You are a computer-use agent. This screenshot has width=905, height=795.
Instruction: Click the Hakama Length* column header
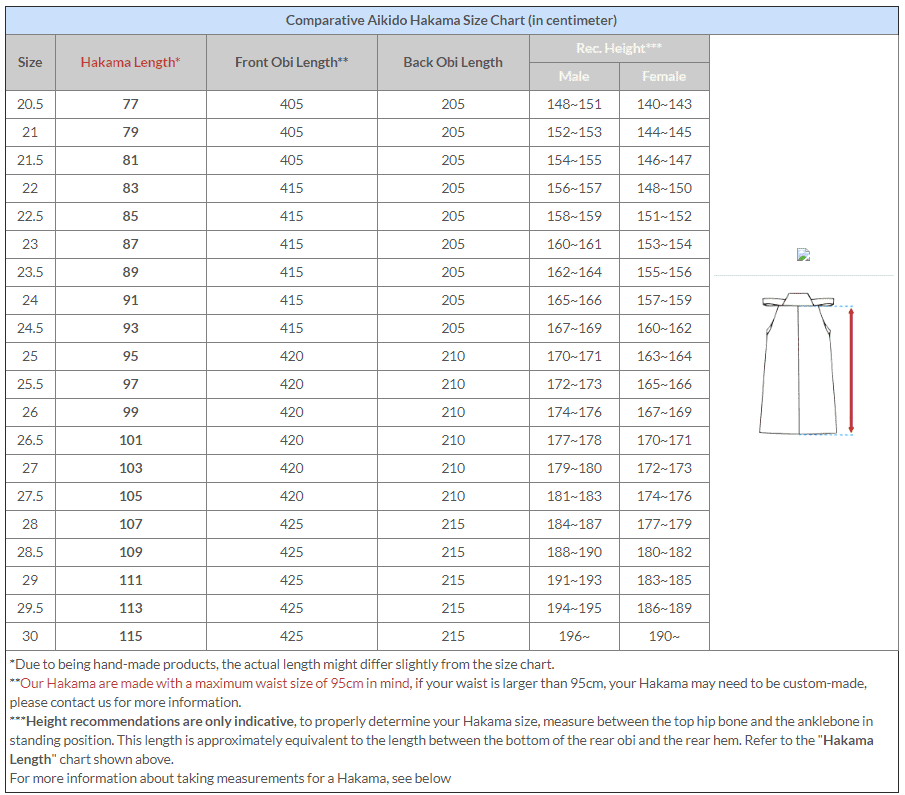[131, 62]
